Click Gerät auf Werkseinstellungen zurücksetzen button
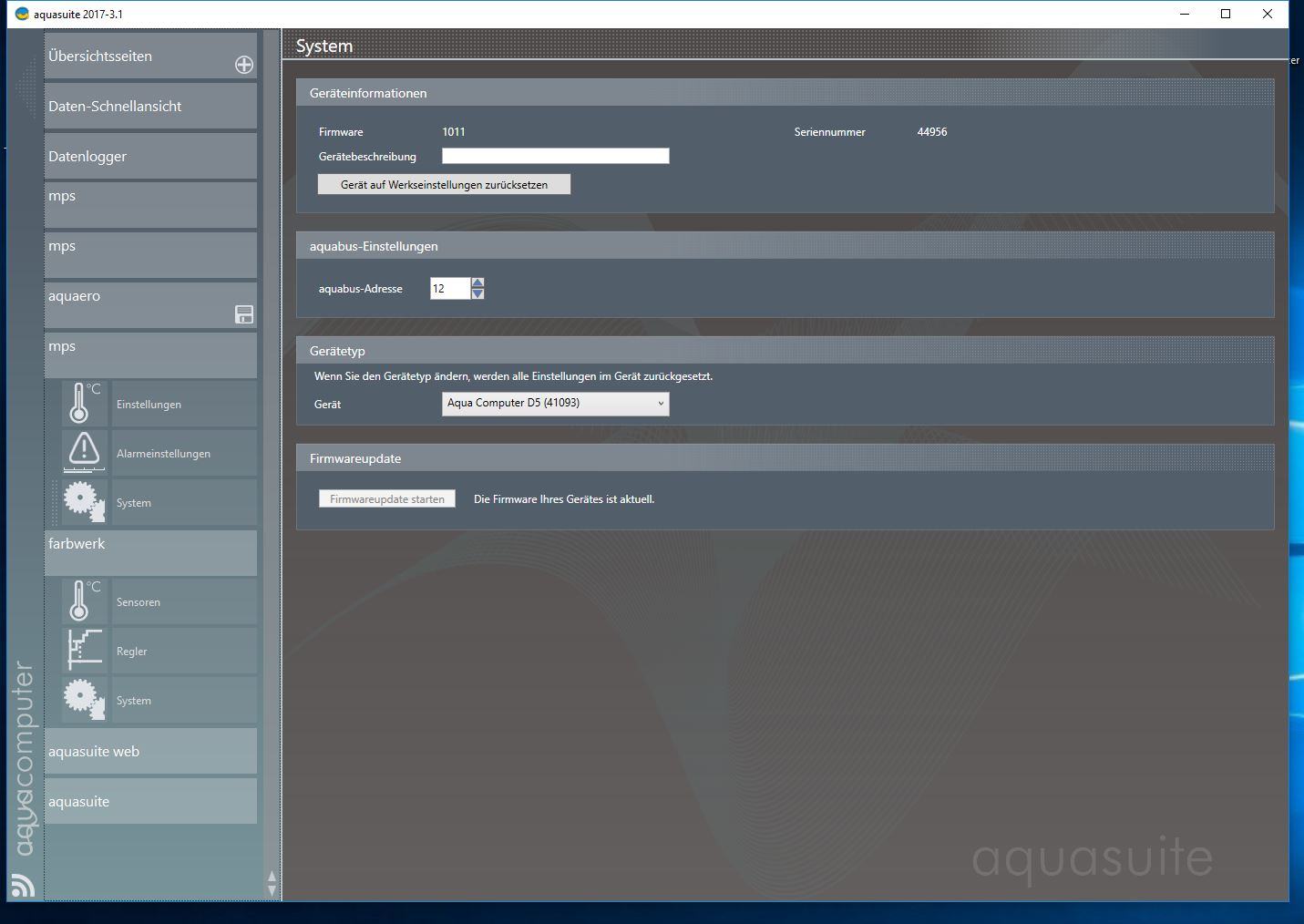The image size is (1304, 924). [444, 184]
